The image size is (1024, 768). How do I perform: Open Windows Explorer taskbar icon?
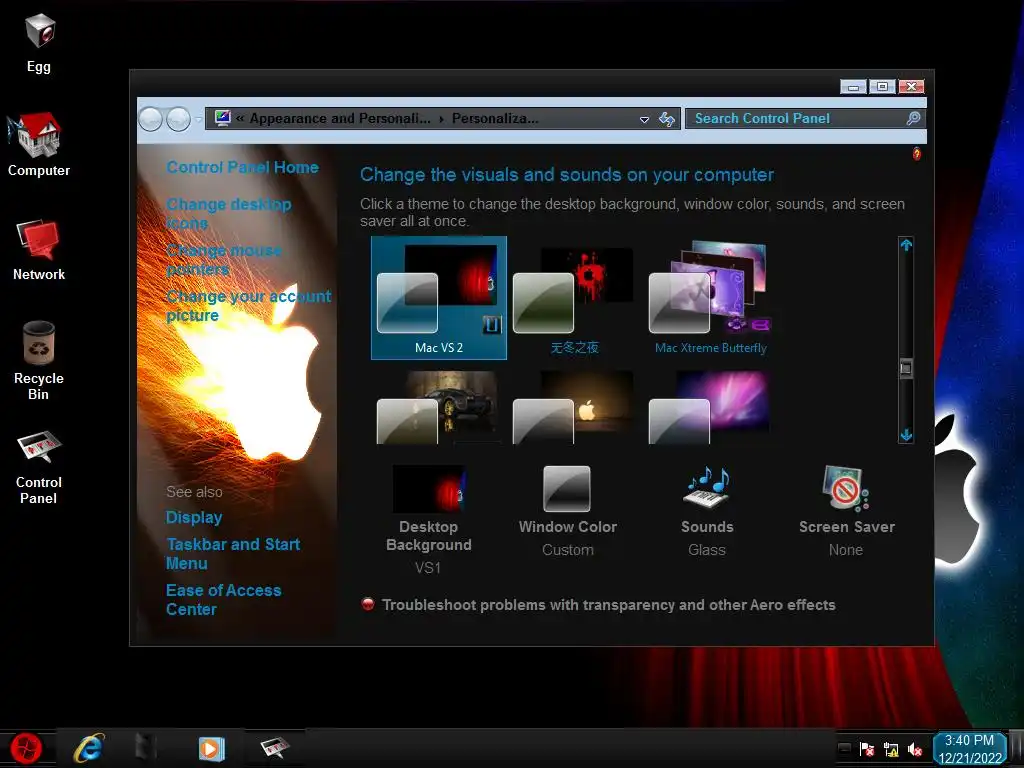click(146, 748)
